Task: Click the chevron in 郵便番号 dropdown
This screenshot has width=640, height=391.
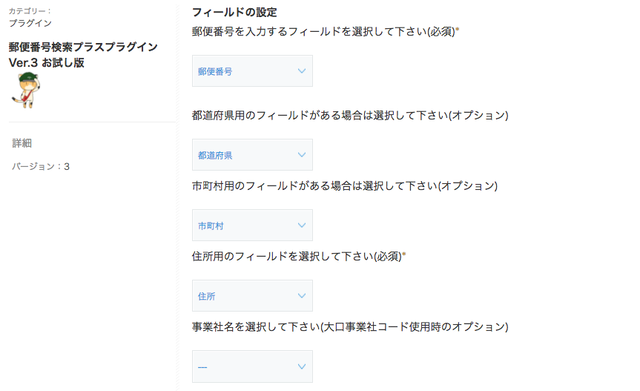Action: point(302,71)
